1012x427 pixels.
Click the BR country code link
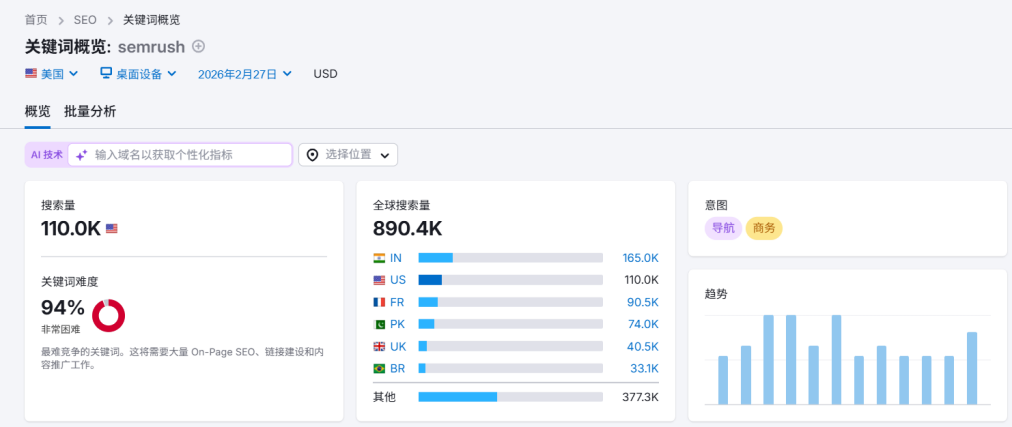tap(398, 368)
